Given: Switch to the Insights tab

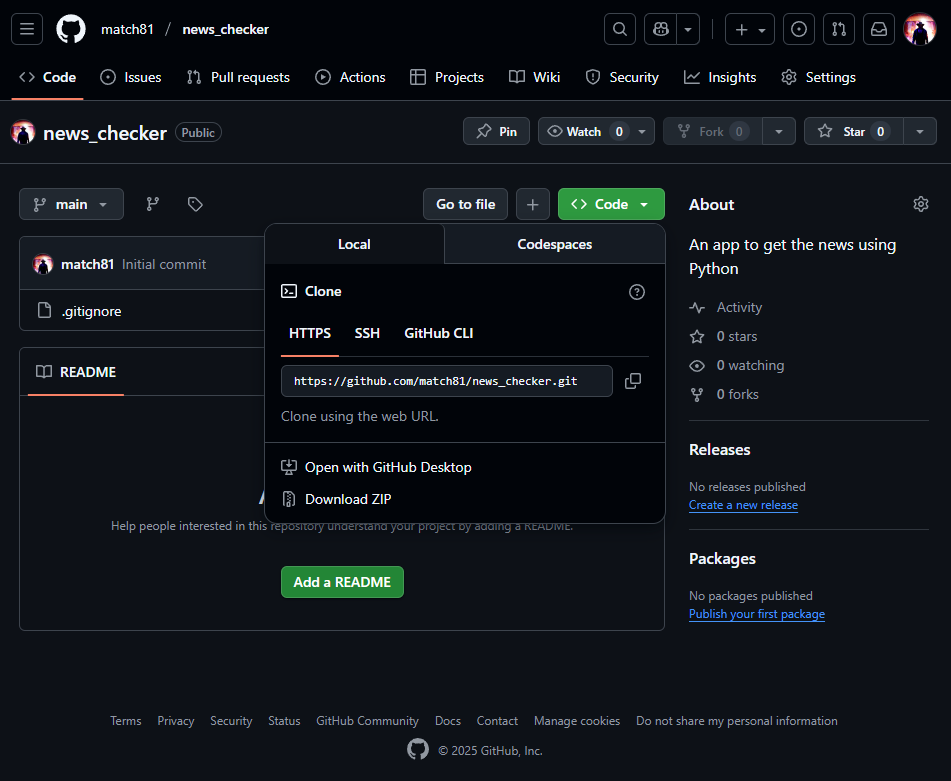Looking at the screenshot, I should point(720,77).
